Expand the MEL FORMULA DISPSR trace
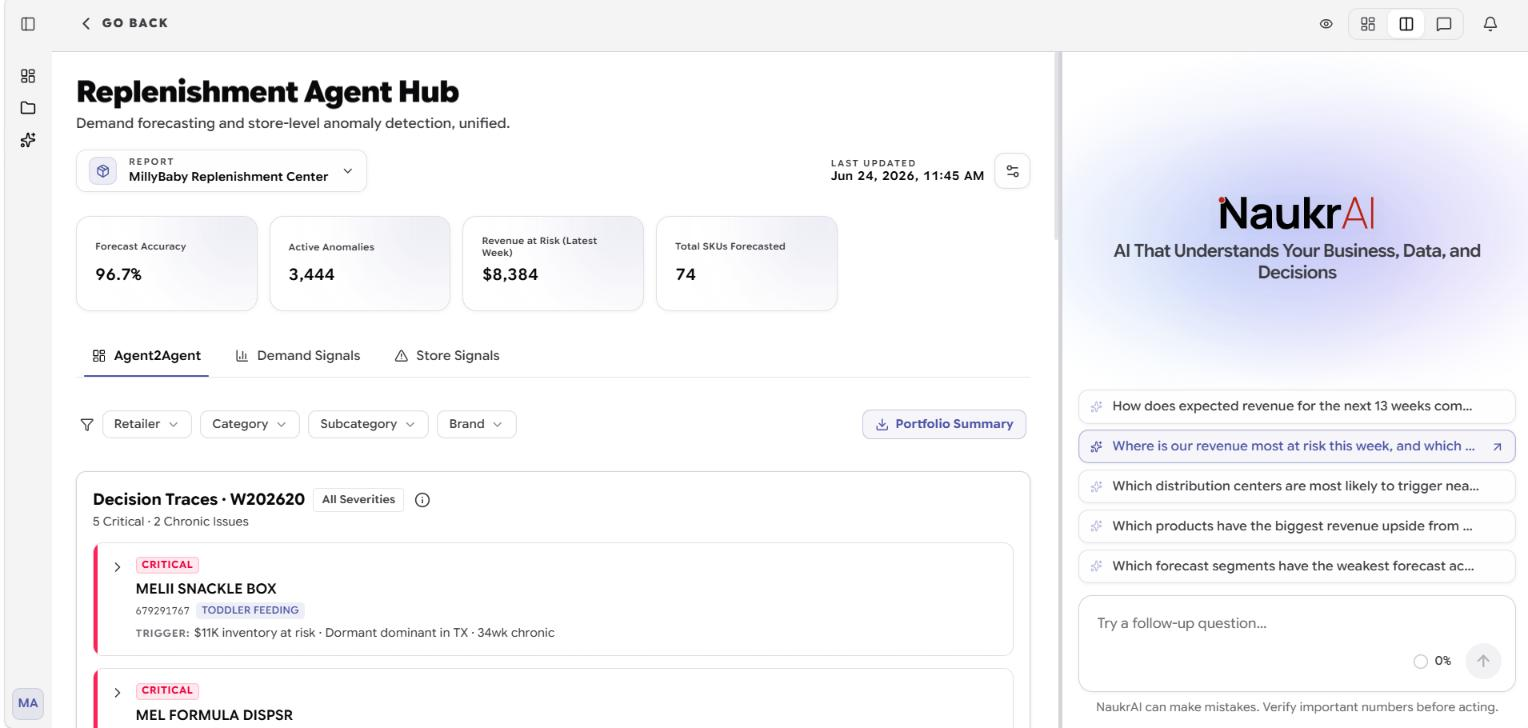 (117, 691)
